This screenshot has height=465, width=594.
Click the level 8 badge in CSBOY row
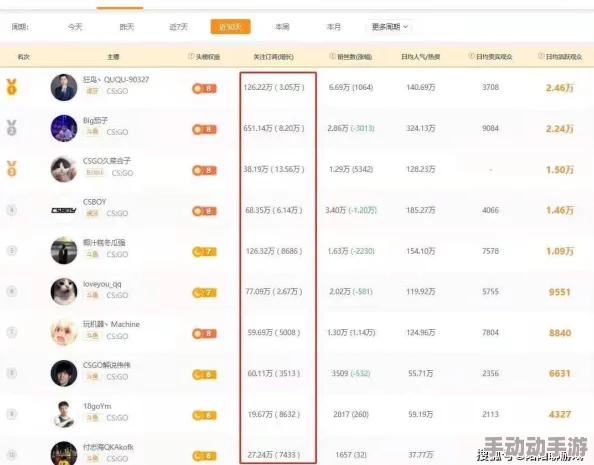pyautogui.click(x=204, y=211)
